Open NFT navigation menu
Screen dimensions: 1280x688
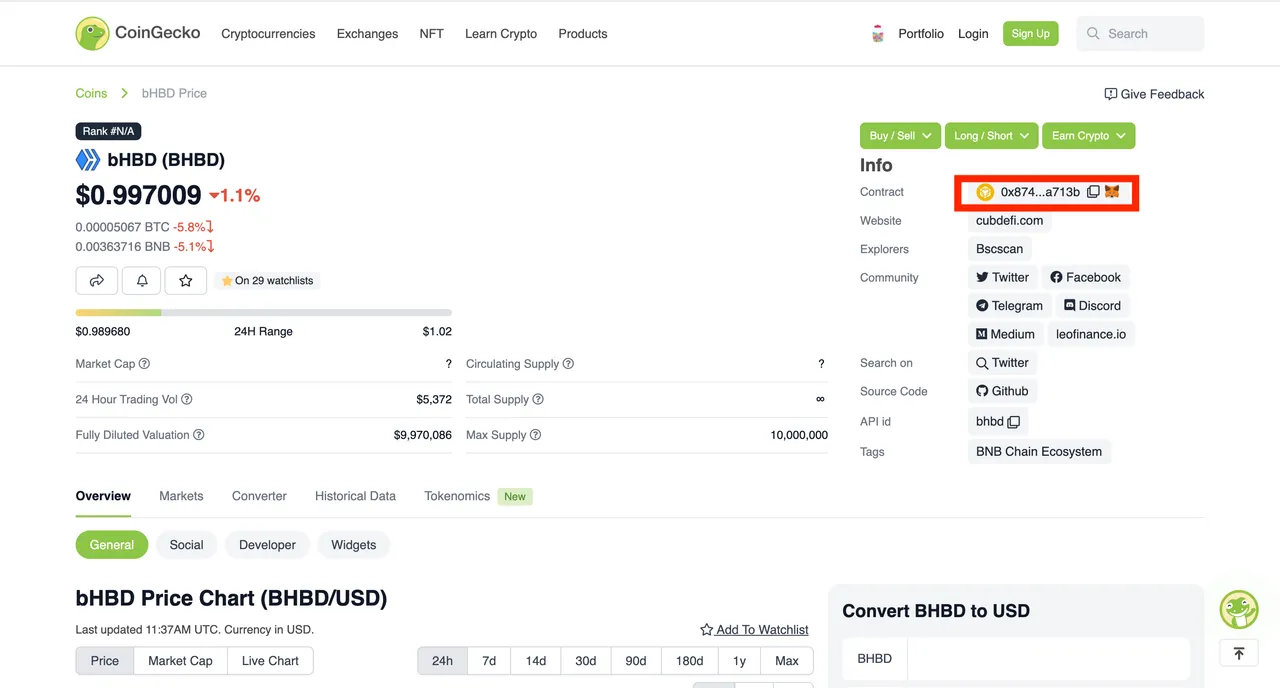(x=431, y=34)
